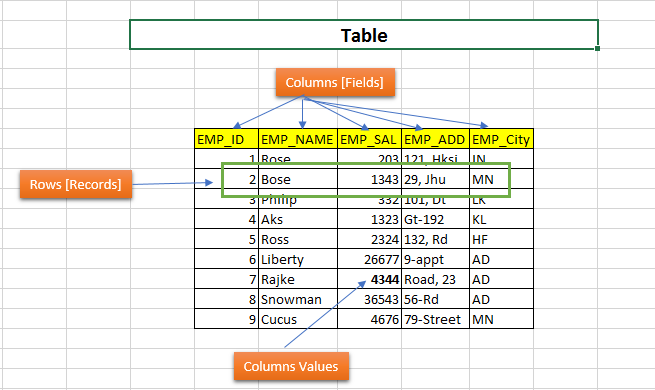Select the AD city cell in Liberty row
The image size is (655, 390).
pyautogui.click(x=501, y=259)
